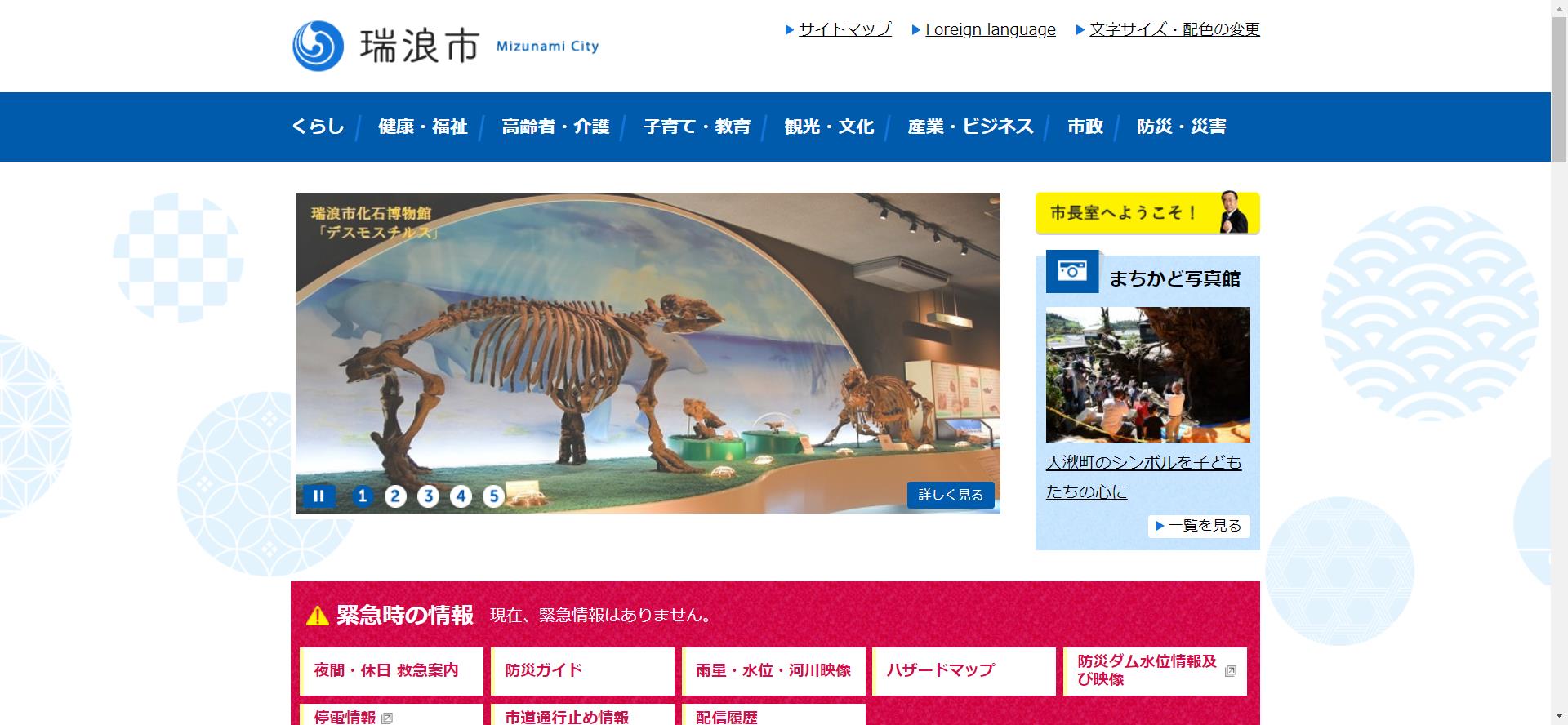Viewport: 1568px width, 725px height.
Task: Click 詳しく見る on the slideshow
Action: point(951,495)
